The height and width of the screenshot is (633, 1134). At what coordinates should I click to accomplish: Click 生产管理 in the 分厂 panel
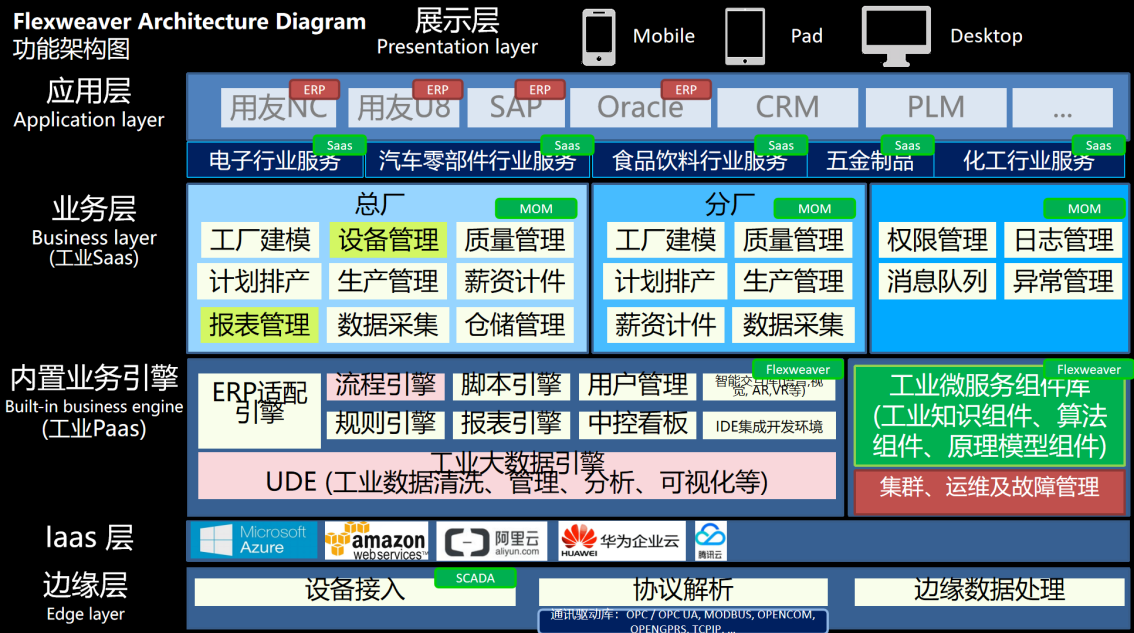pos(793,281)
